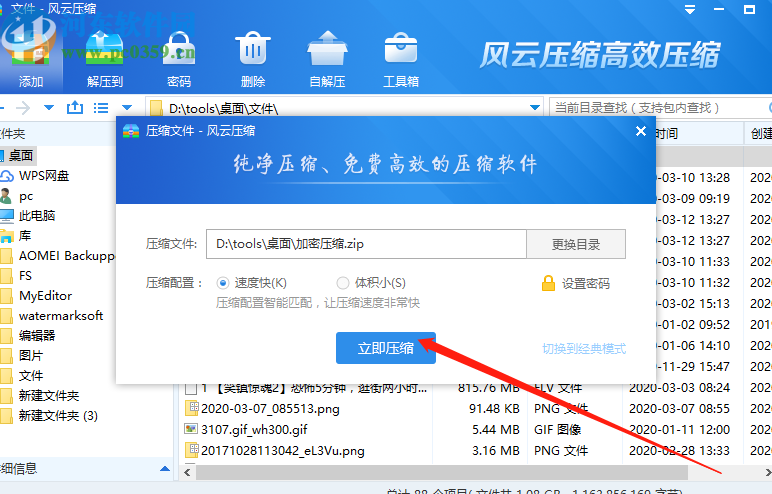
Task: Click the forward navigation arrow
Action: 23,107
